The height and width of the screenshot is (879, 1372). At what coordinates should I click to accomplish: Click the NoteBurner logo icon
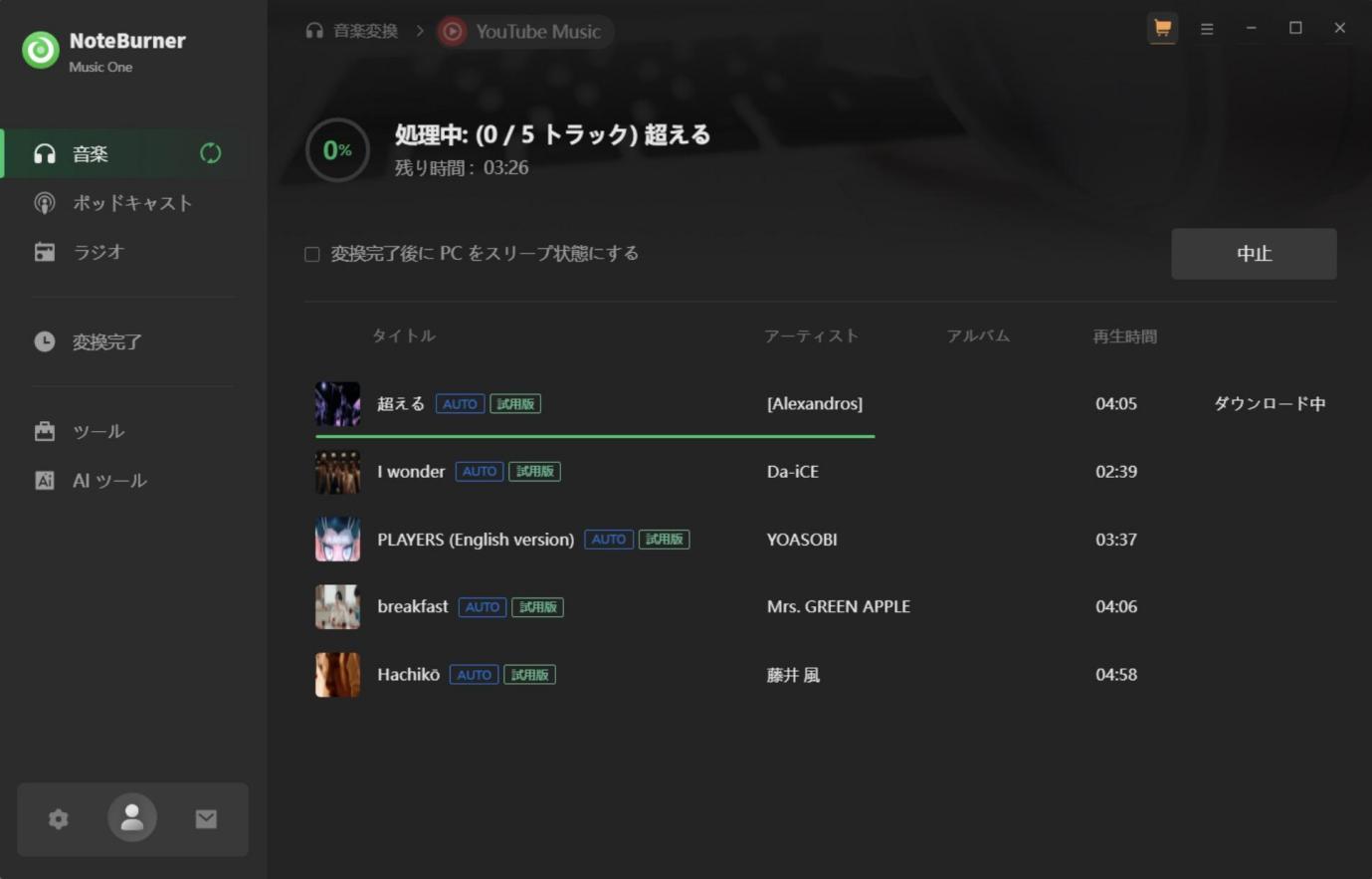tap(41, 50)
